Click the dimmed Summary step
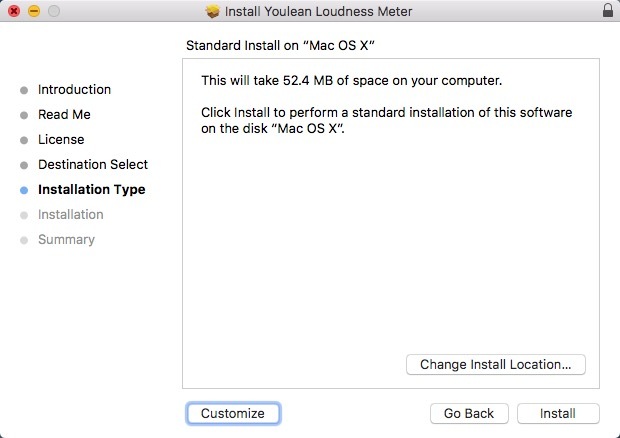 pyautogui.click(x=66, y=240)
